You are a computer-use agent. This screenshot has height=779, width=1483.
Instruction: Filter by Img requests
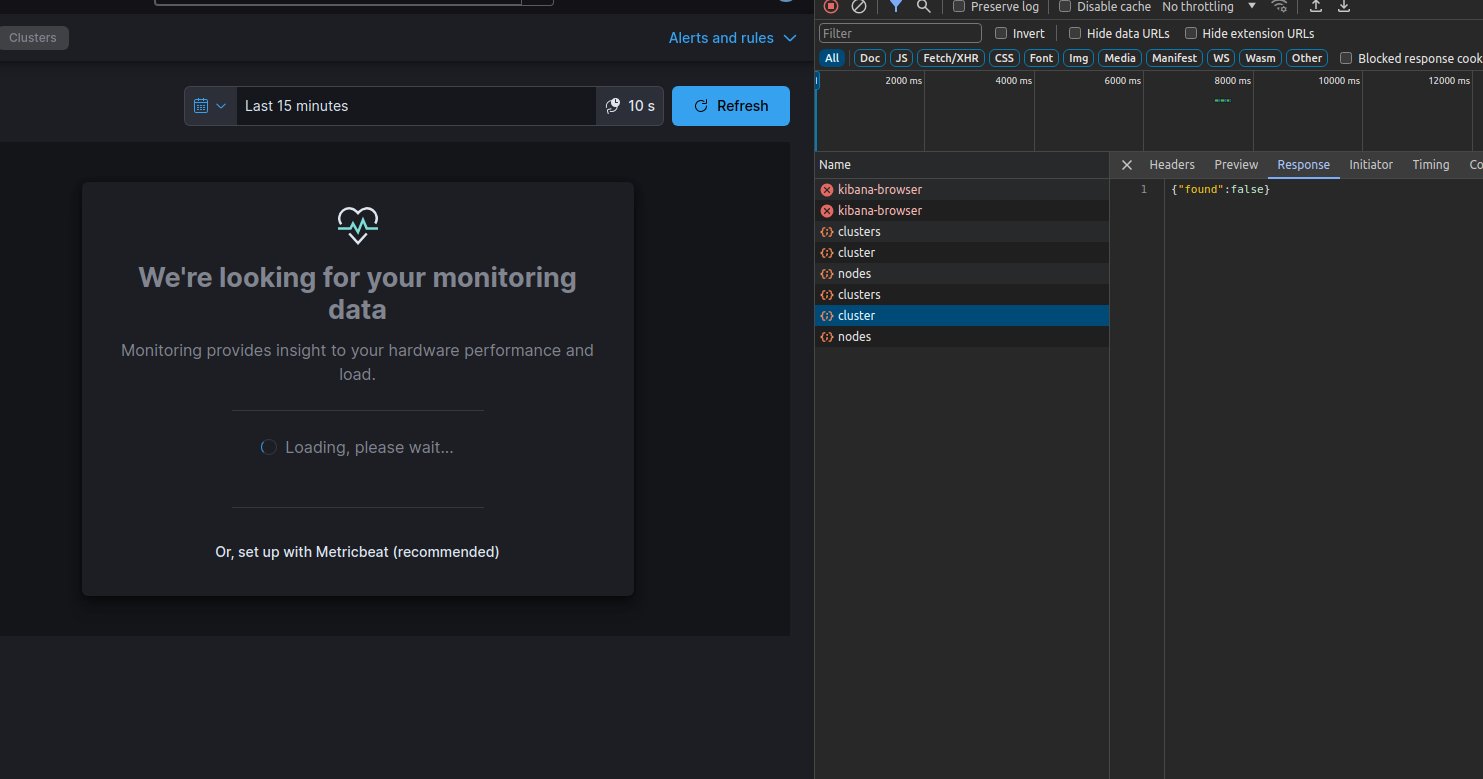pos(1078,58)
